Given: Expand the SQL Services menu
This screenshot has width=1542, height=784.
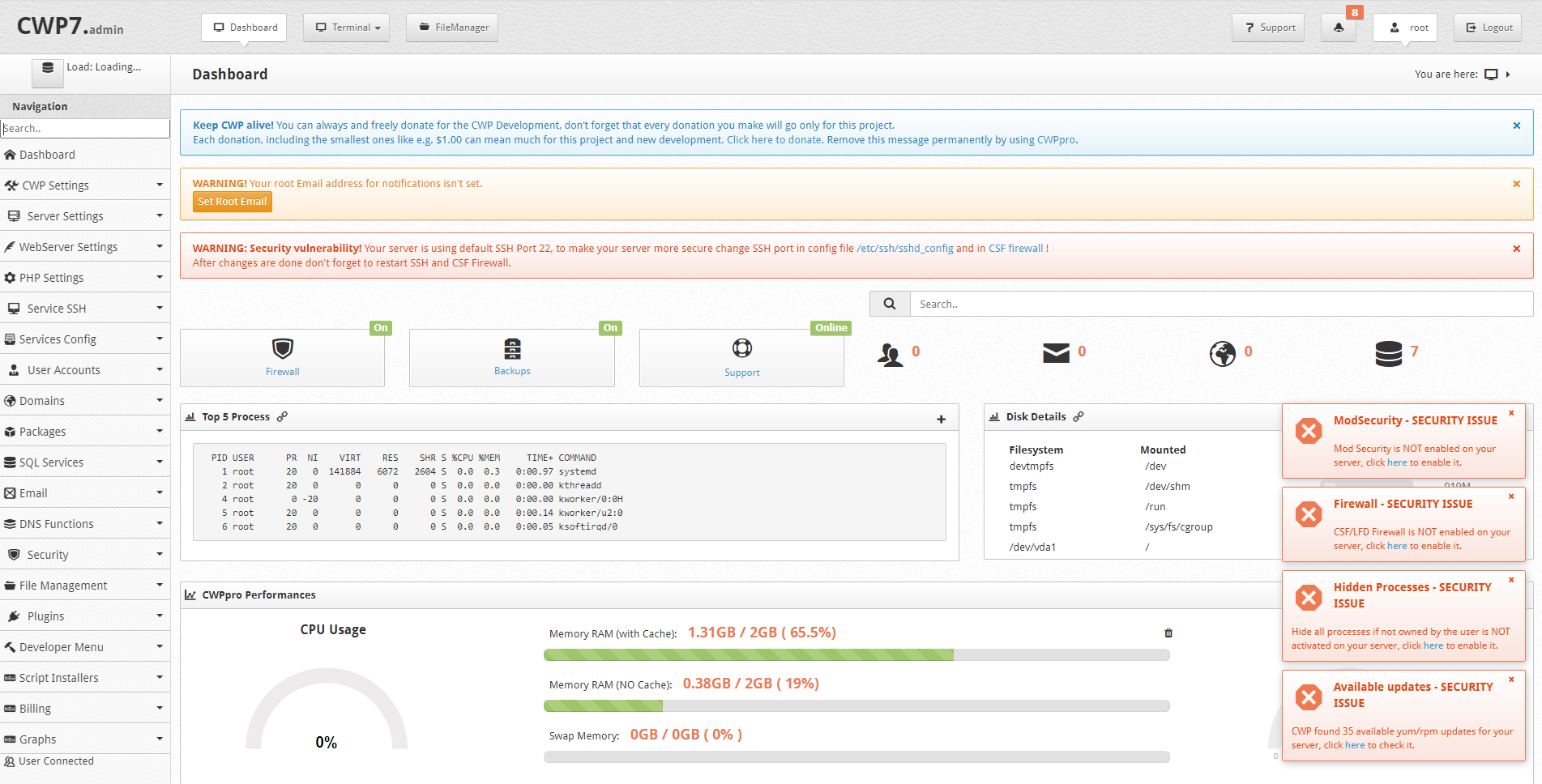Looking at the screenshot, I should (85, 462).
